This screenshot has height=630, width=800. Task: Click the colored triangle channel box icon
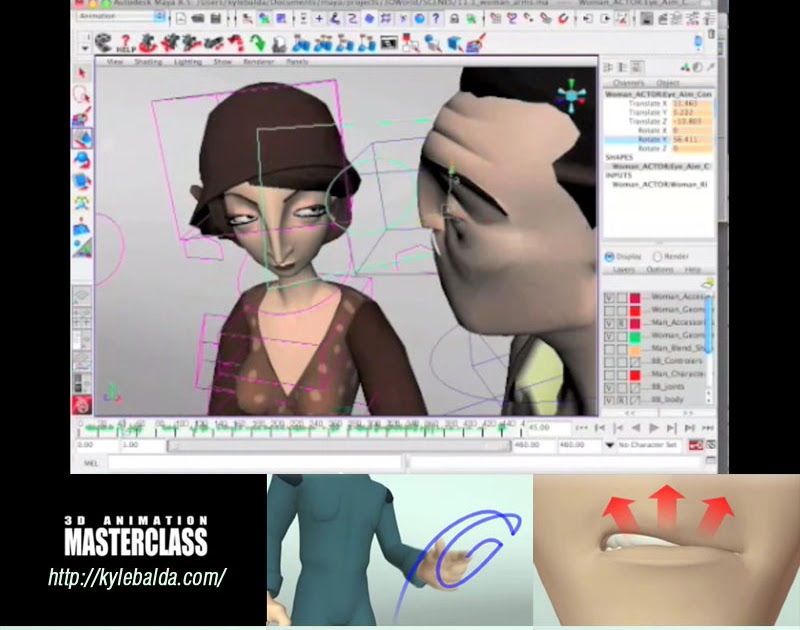click(686, 67)
